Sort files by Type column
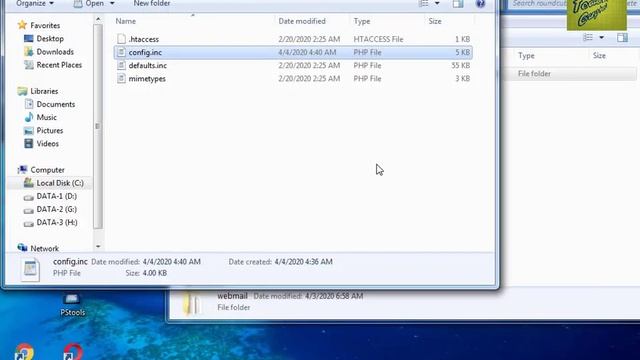 [x=362, y=21]
